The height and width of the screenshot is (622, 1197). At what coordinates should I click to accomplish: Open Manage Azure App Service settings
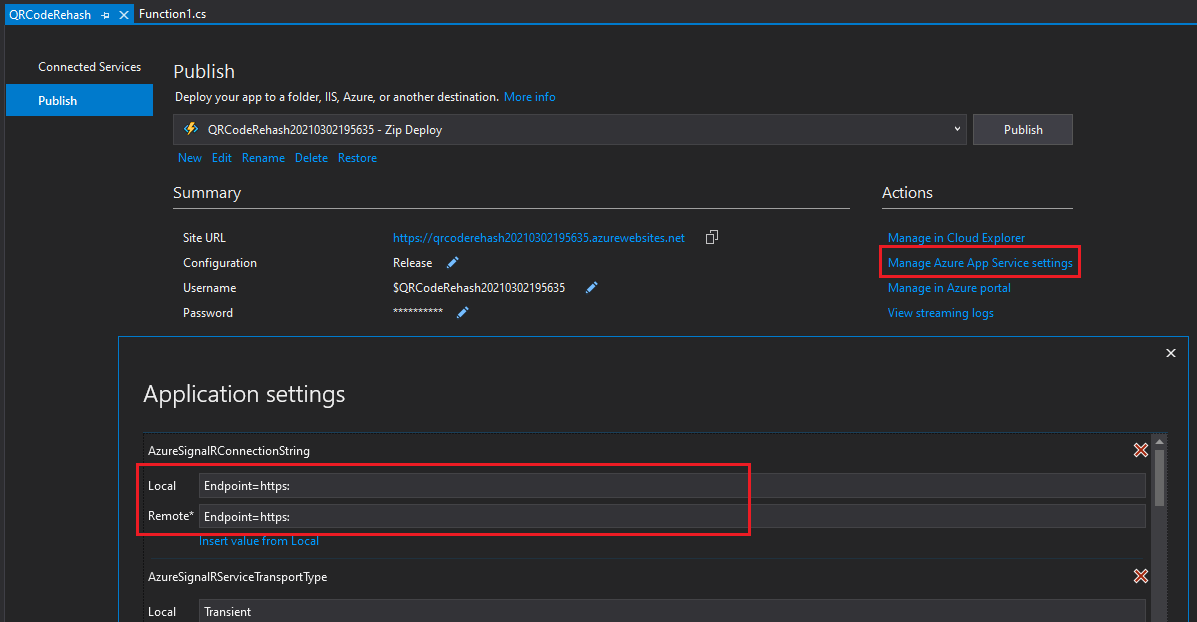[980, 263]
